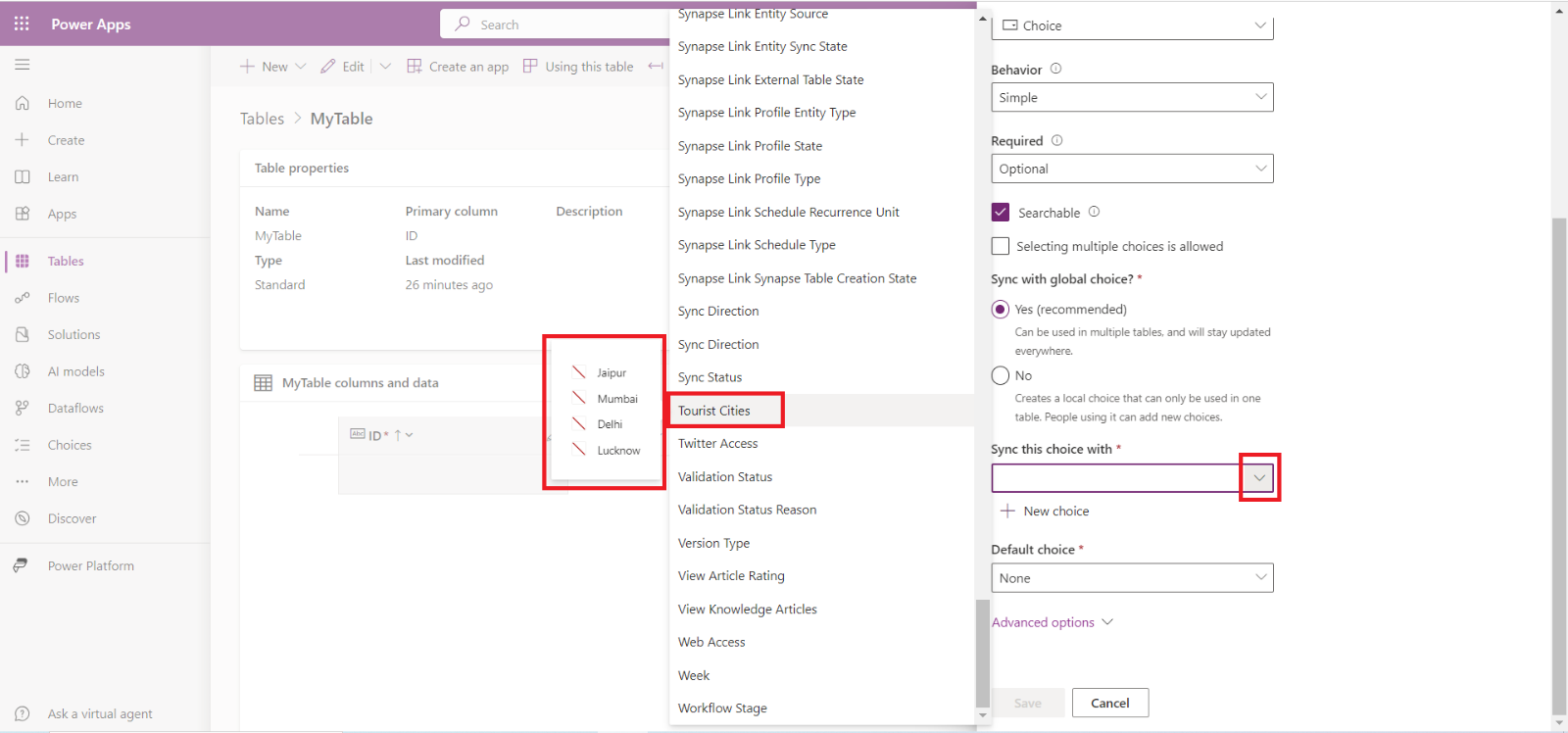Collapse the left navigation hamburger menu
Image resolution: width=1568 pixels, height=733 pixels.
tap(22, 65)
